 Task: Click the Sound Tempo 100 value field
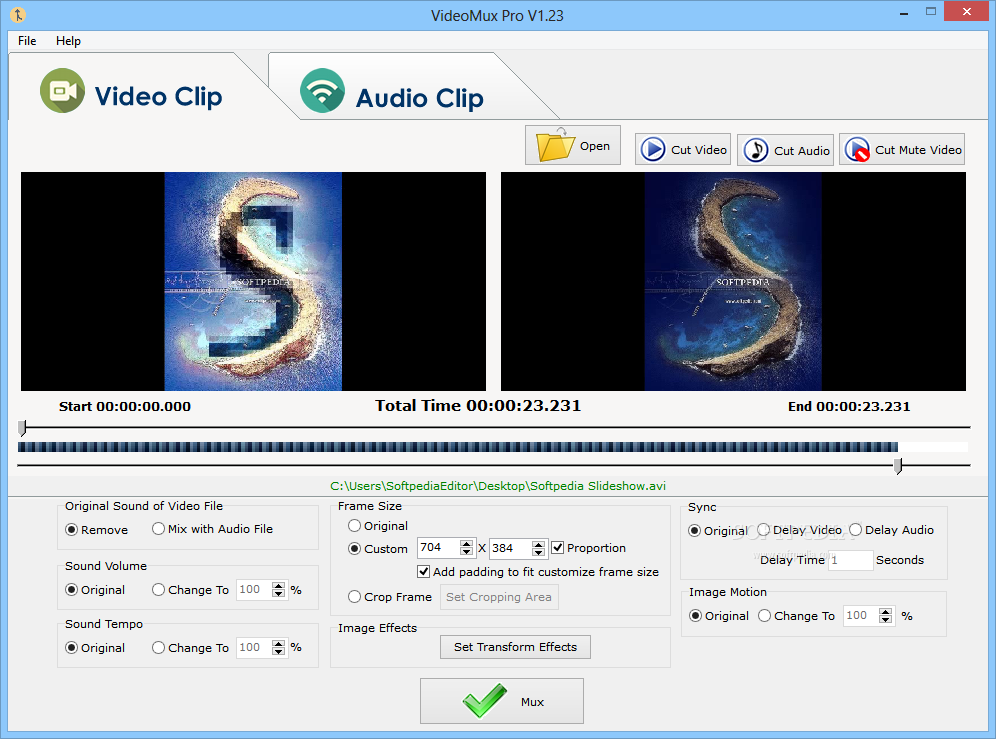pos(254,647)
